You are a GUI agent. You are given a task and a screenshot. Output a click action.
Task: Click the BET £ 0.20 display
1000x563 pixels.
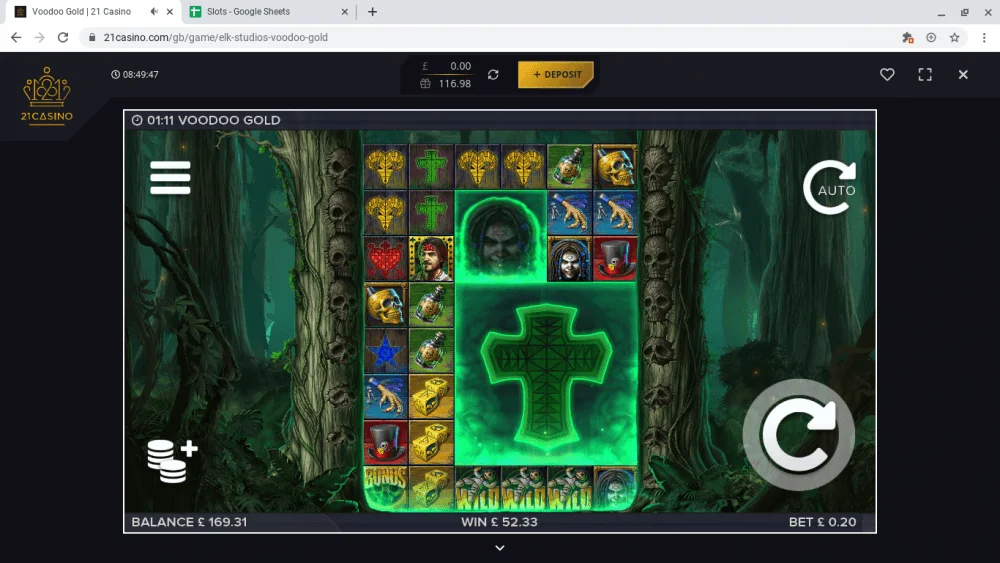point(822,522)
